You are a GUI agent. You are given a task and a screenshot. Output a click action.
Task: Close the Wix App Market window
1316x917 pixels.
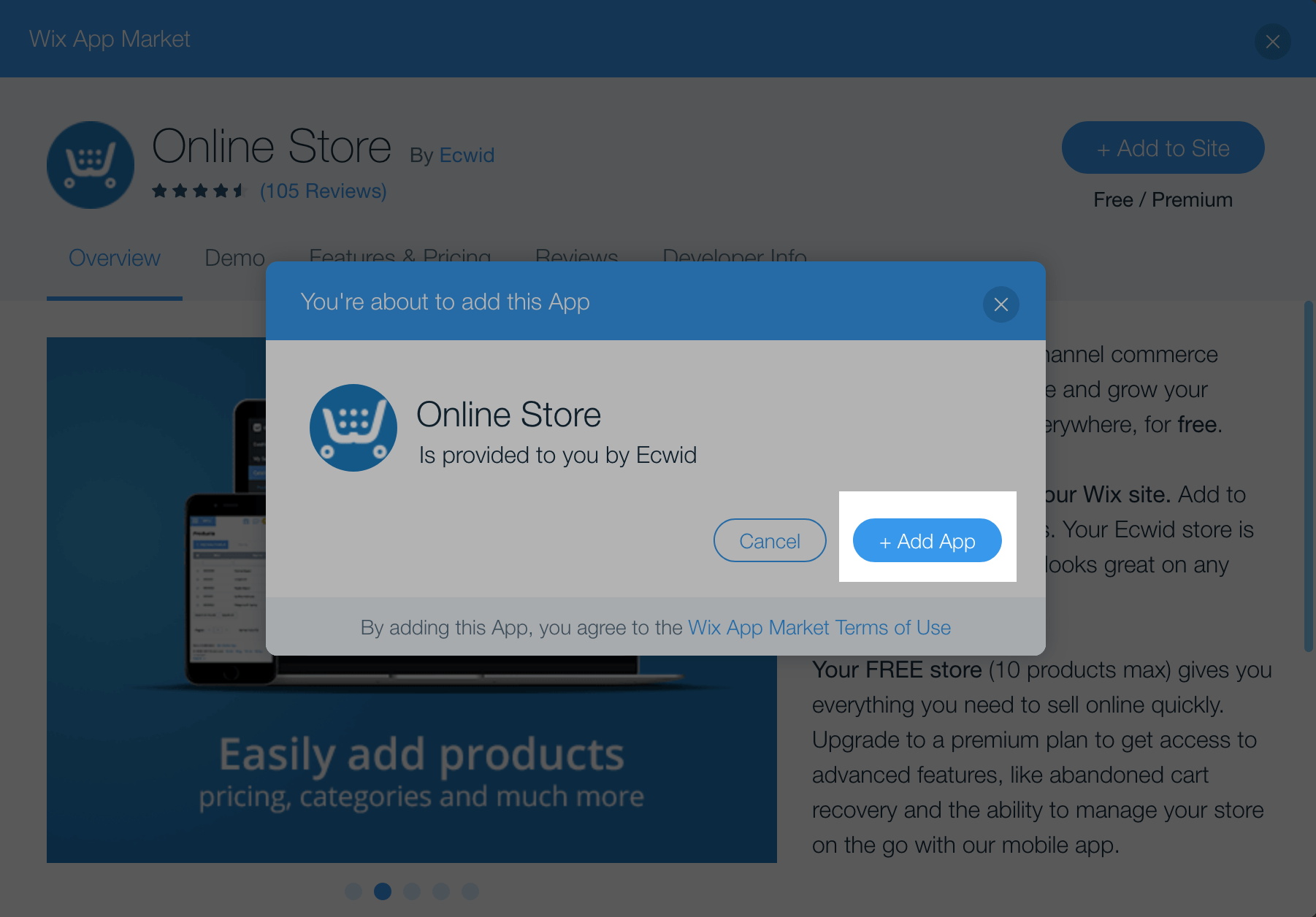coord(1272,42)
